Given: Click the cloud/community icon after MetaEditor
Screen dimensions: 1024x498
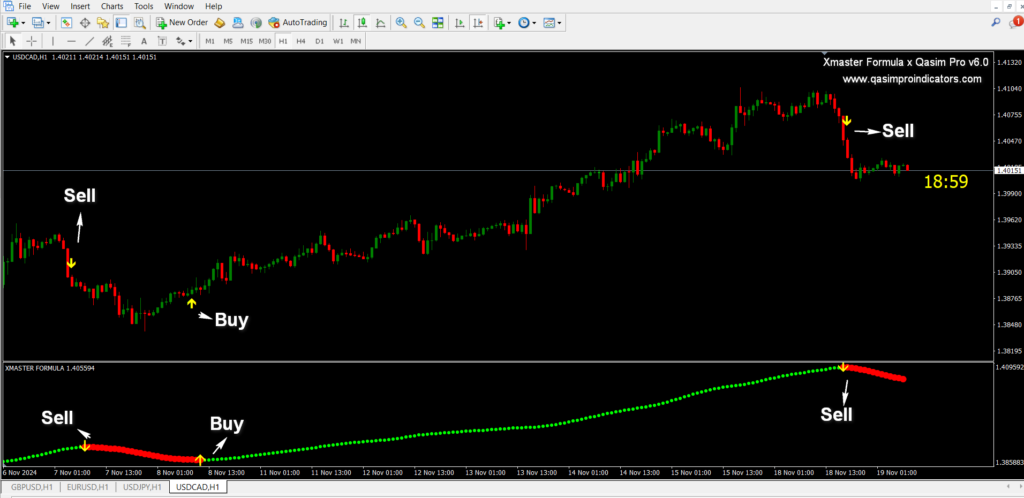Looking at the screenshot, I should (x=238, y=23).
